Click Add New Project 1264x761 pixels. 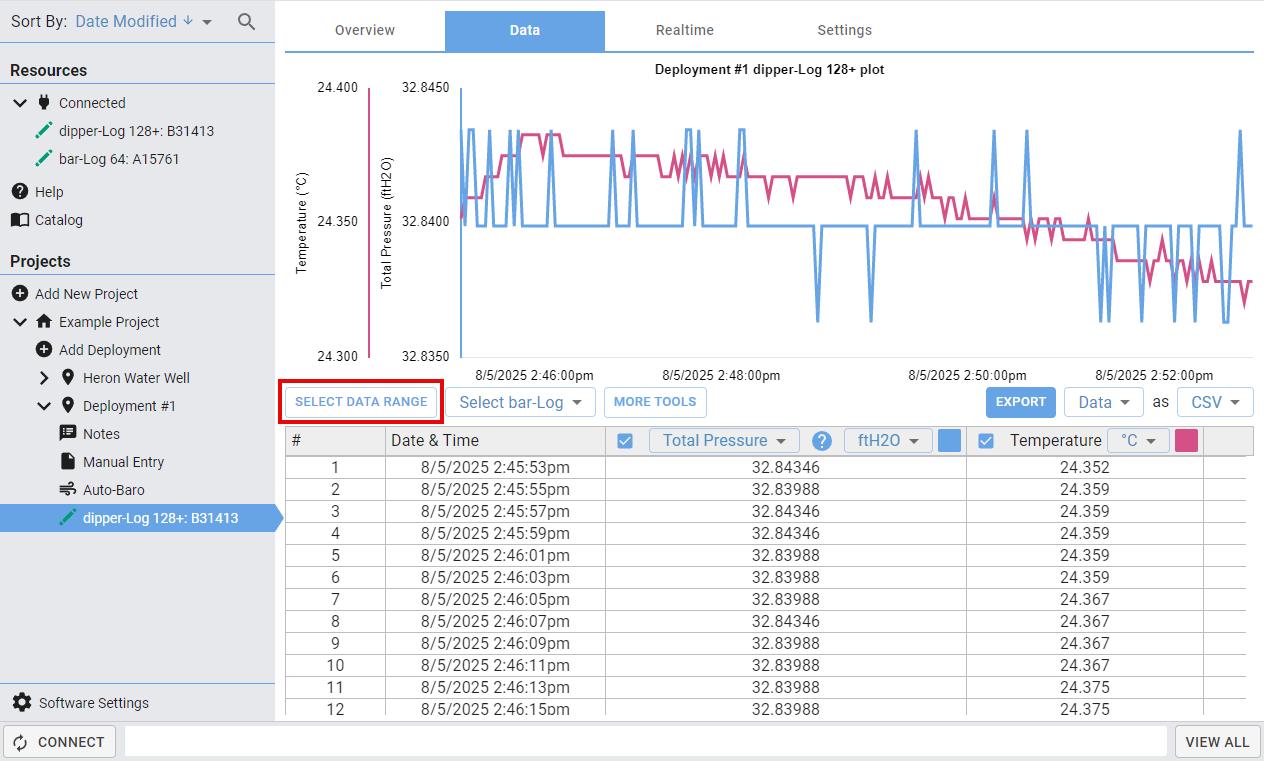click(x=86, y=294)
